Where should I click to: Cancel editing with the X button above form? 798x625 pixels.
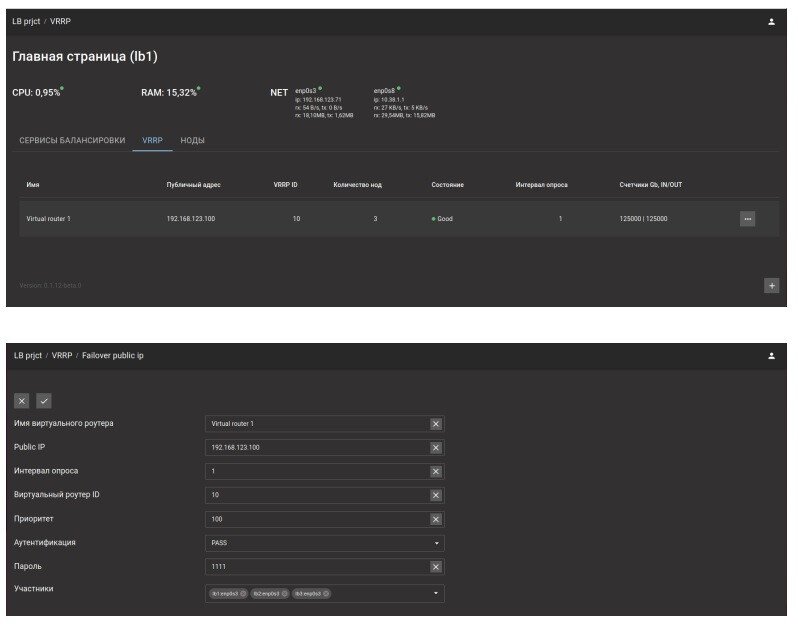tap(22, 401)
